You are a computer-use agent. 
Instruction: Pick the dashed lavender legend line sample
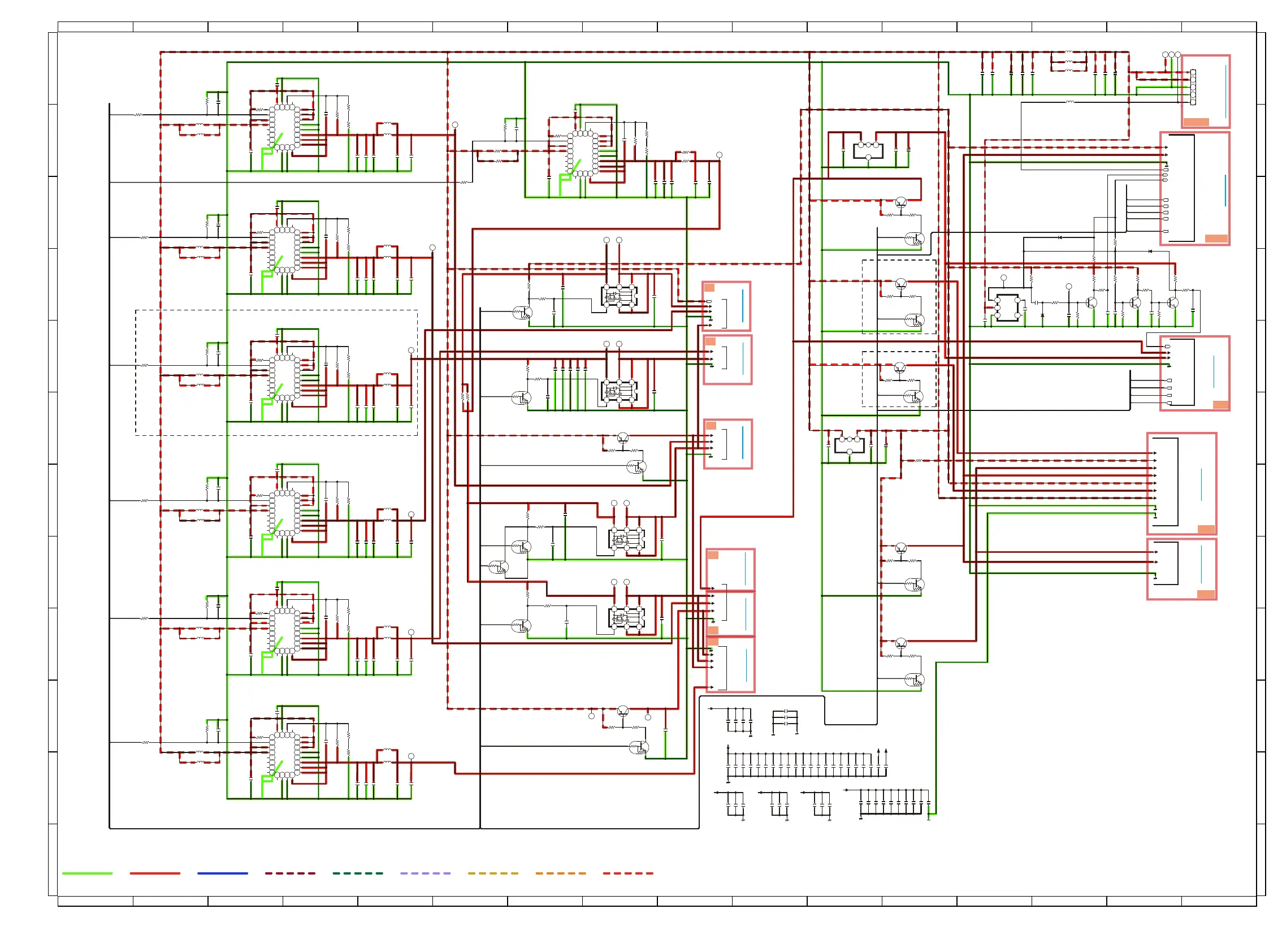coord(425,873)
